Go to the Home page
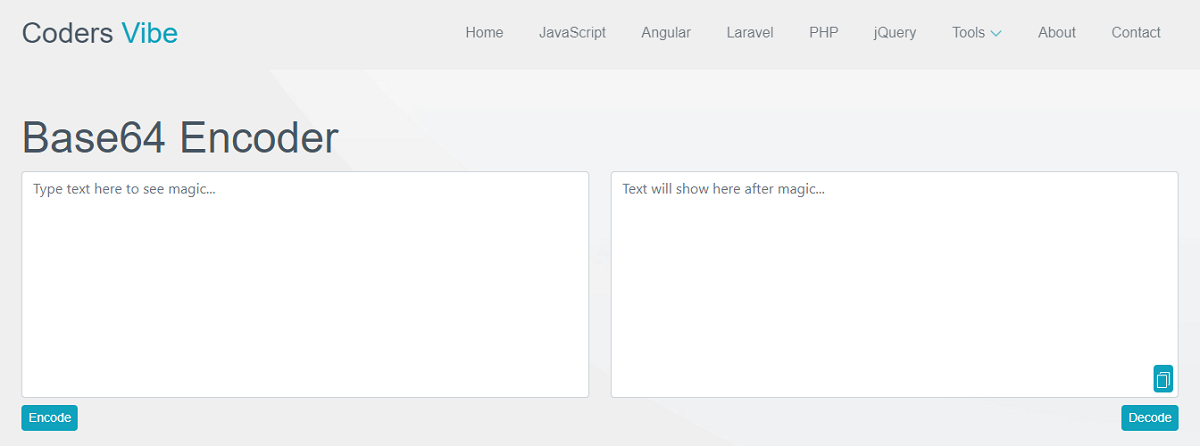Screen dimensions: 1200x446 coord(484,33)
